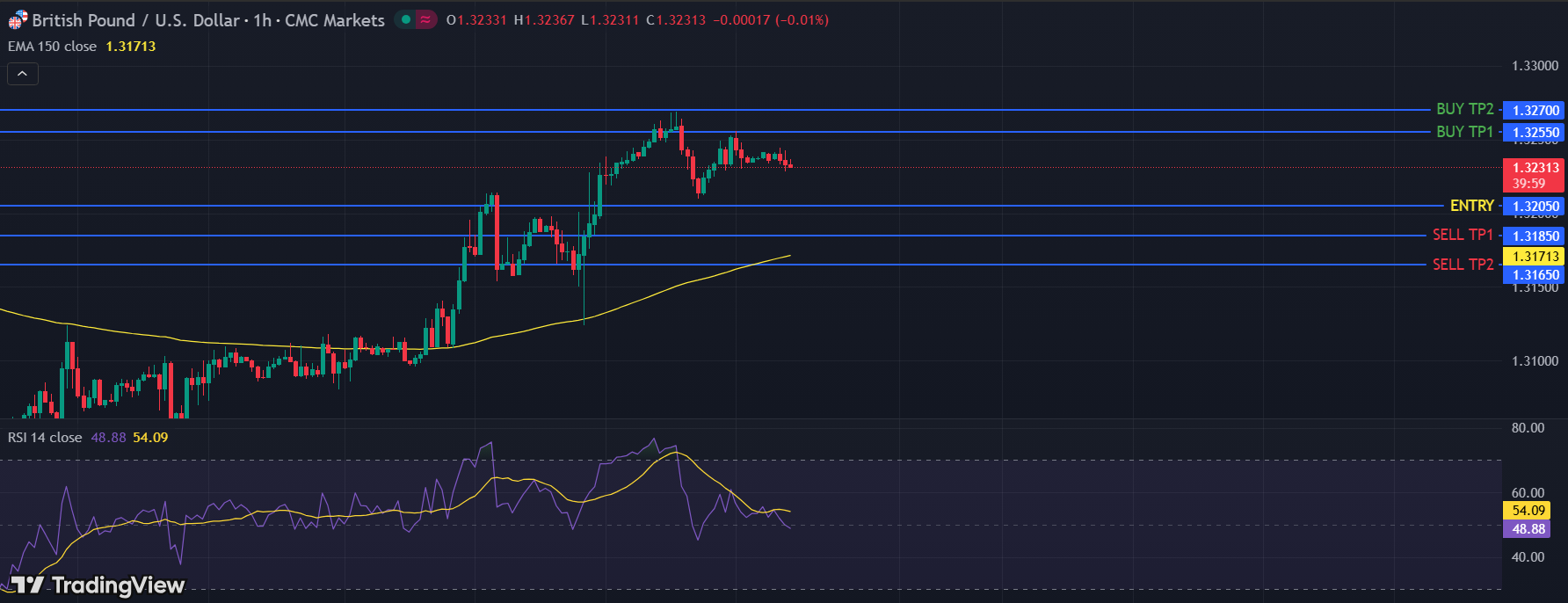Viewport: 1568px width, 603px height.
Task: Select the EMA 150 close indicator label
Action: (x=53, y=46)
